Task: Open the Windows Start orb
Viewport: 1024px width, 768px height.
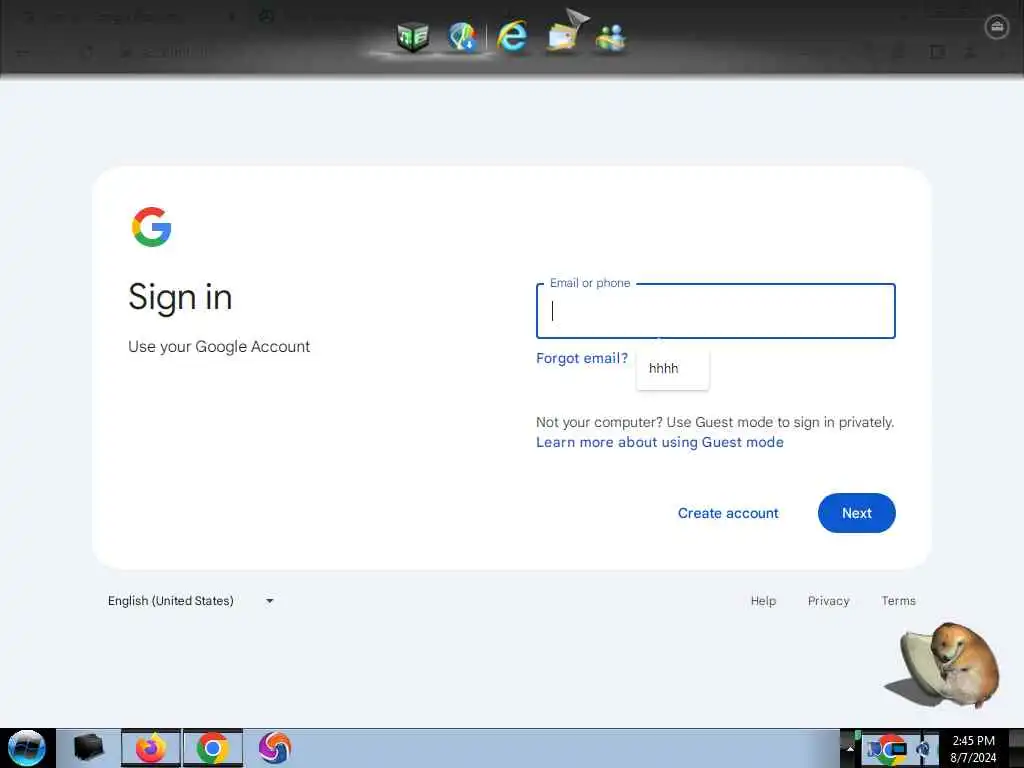Action: (x=26, y=748)
